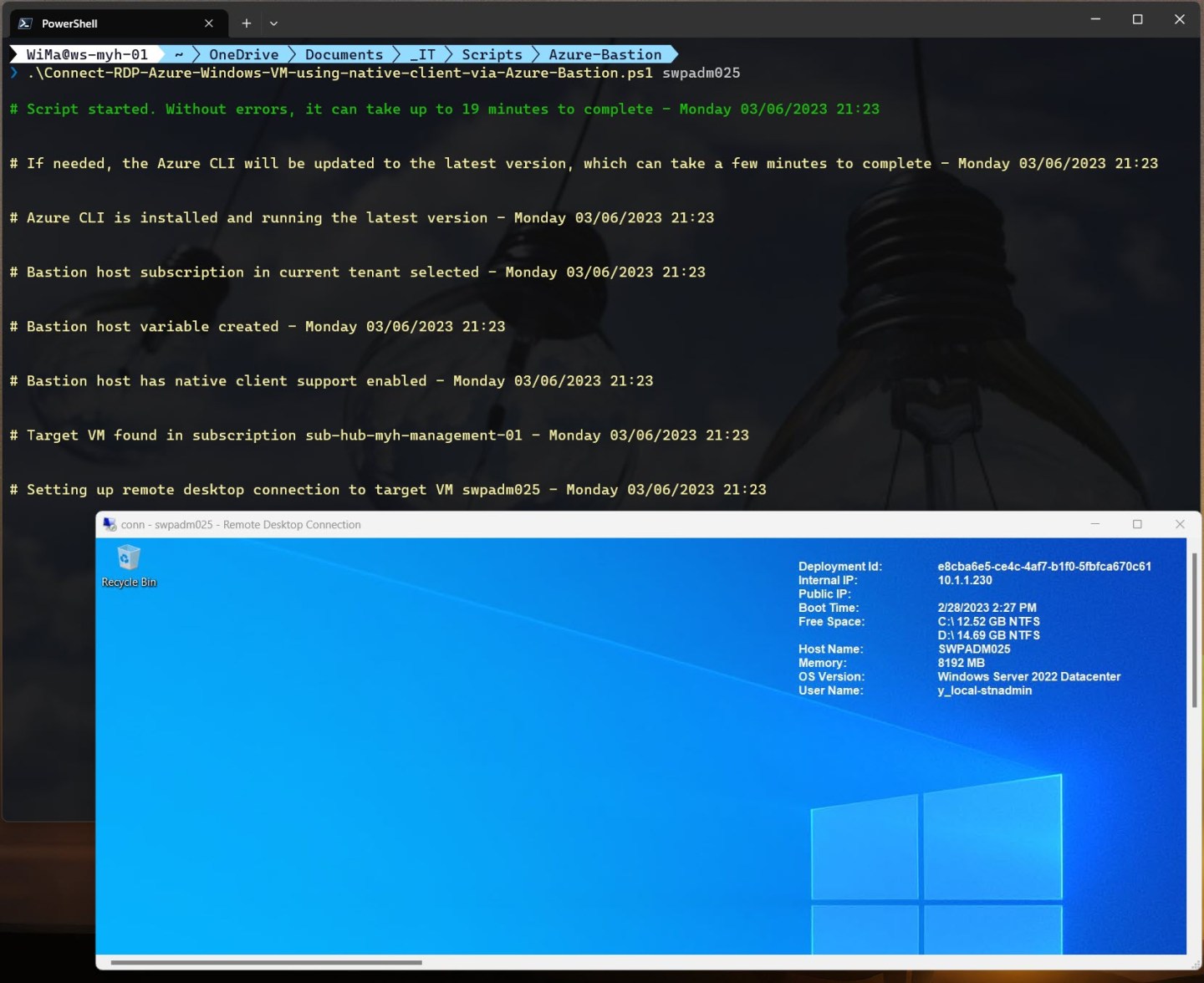Close the PowerShell tab
1204x983 pixels.
pyautogui.click(x=209, y=23)
